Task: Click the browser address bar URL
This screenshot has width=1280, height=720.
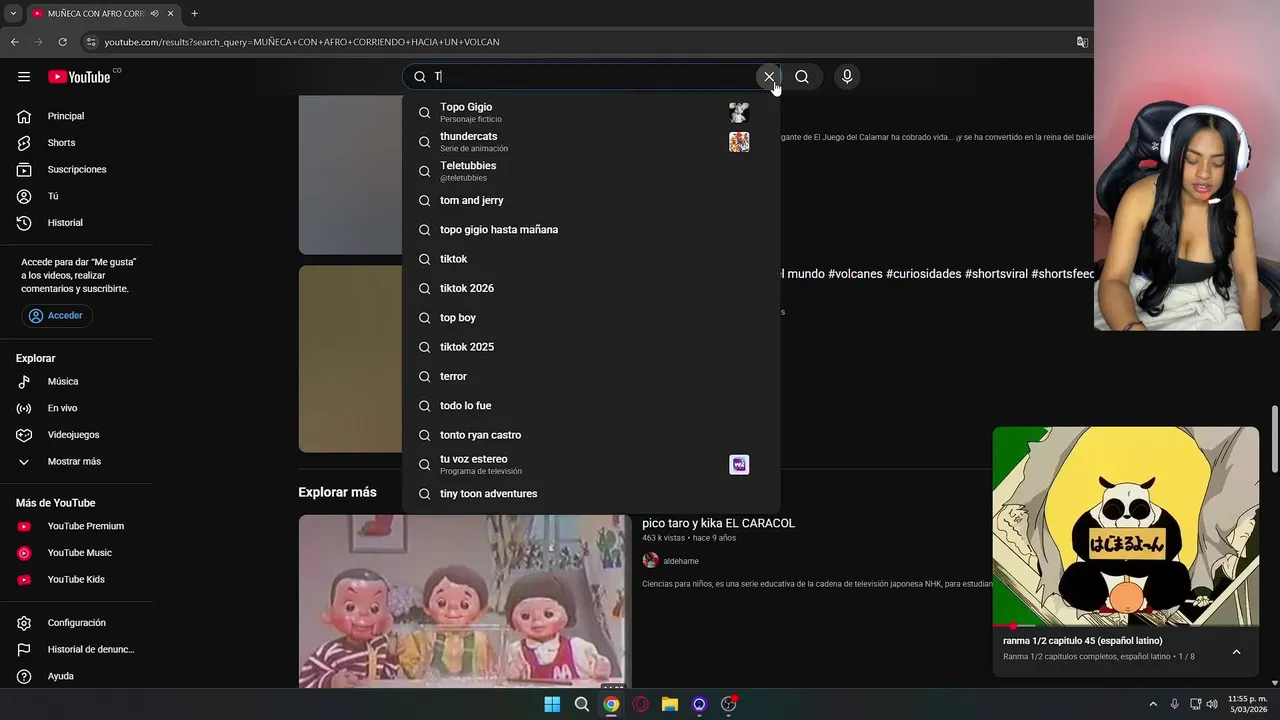Action: point(302,42)
